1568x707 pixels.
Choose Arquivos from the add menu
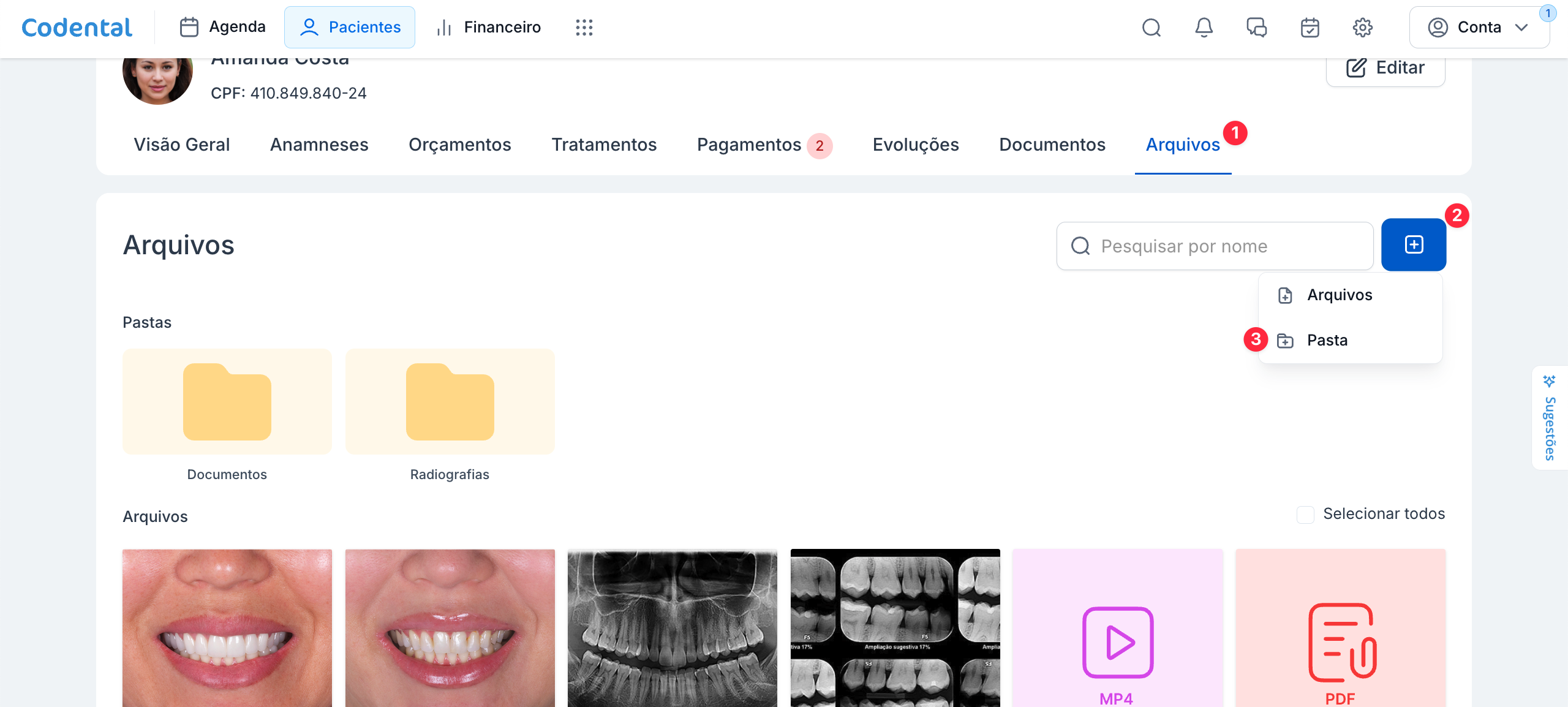pos(1339,295)
